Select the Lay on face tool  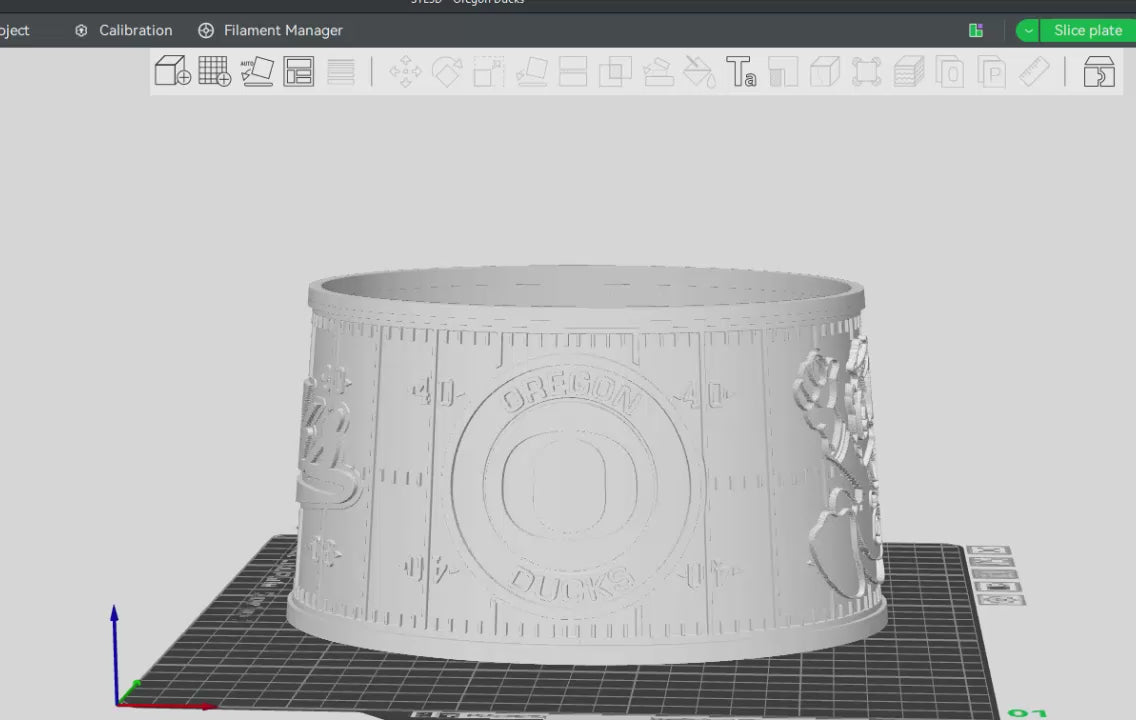pyautogui.click(x=531, y=72)
